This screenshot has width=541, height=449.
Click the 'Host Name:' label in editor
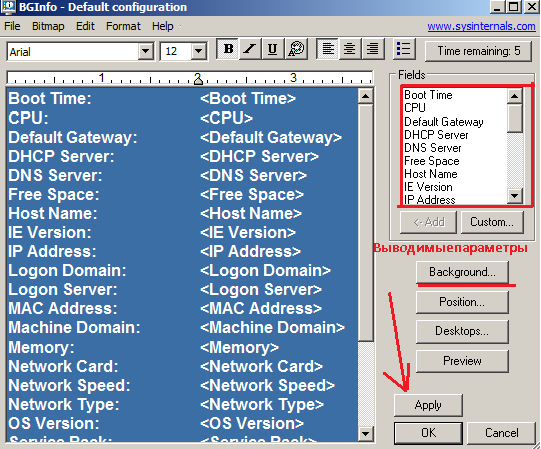53,213
